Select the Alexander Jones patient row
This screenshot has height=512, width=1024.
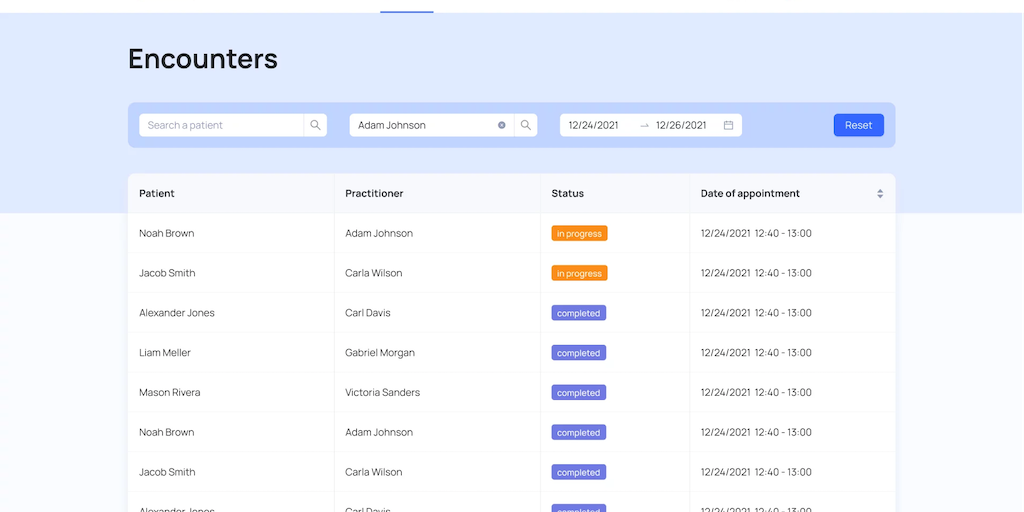(177, 313)
